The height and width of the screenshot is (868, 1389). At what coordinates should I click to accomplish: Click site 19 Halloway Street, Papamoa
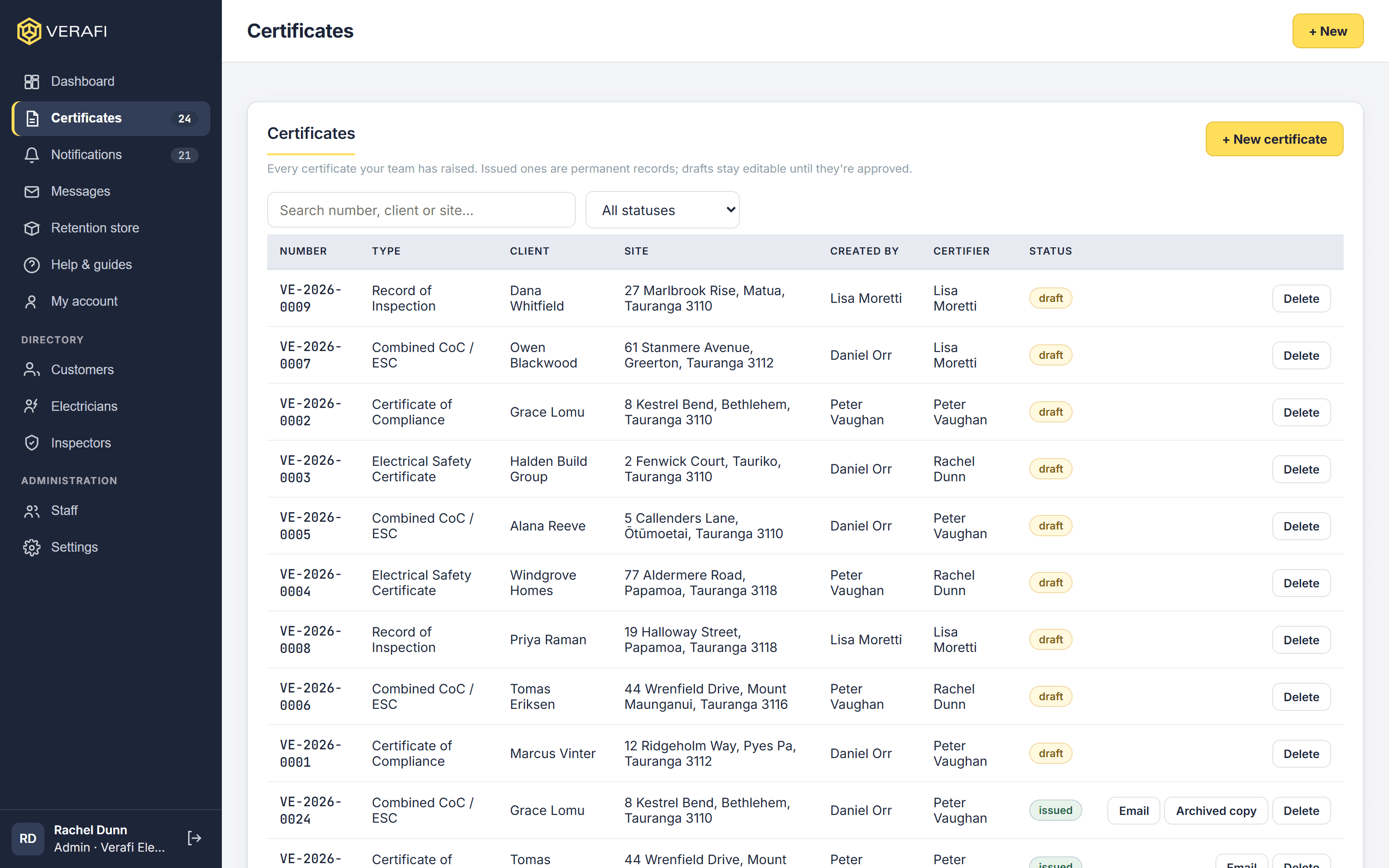click(700, 639)
